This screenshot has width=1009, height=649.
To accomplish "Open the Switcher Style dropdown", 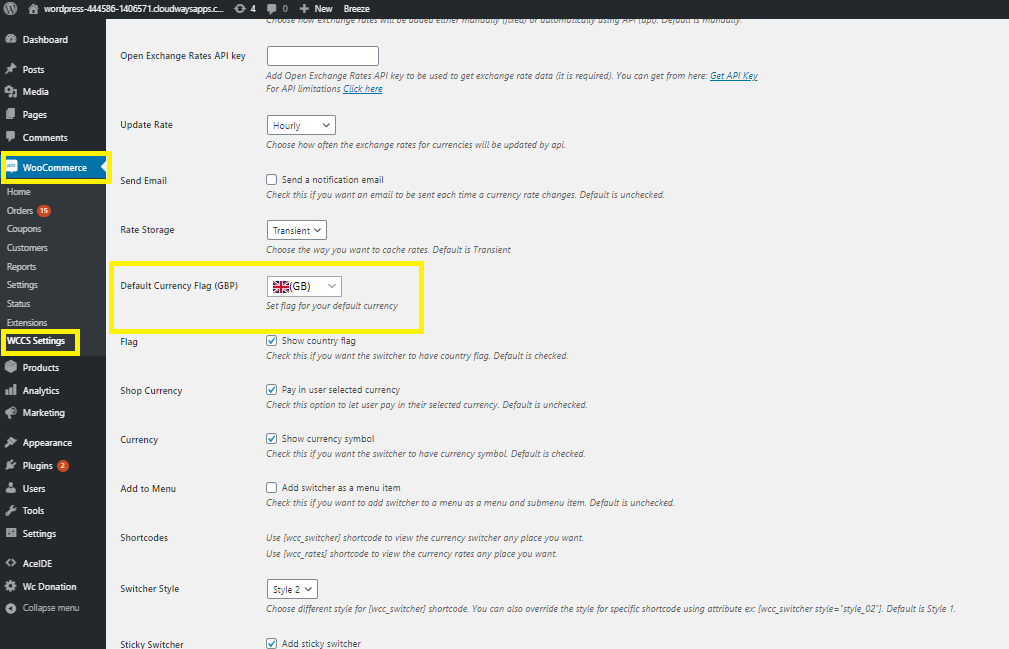I will click(x=292, y=589).
